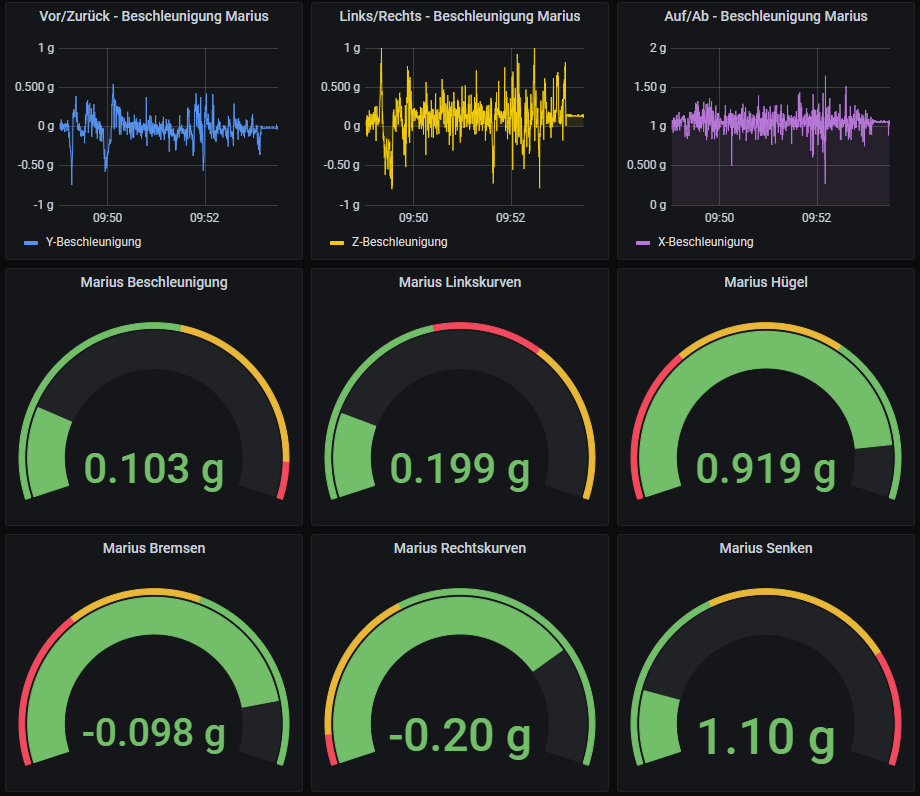Click the 0.103 g gauge value
The height and width of the screenshot is (796, 920).
click(154, 469)
